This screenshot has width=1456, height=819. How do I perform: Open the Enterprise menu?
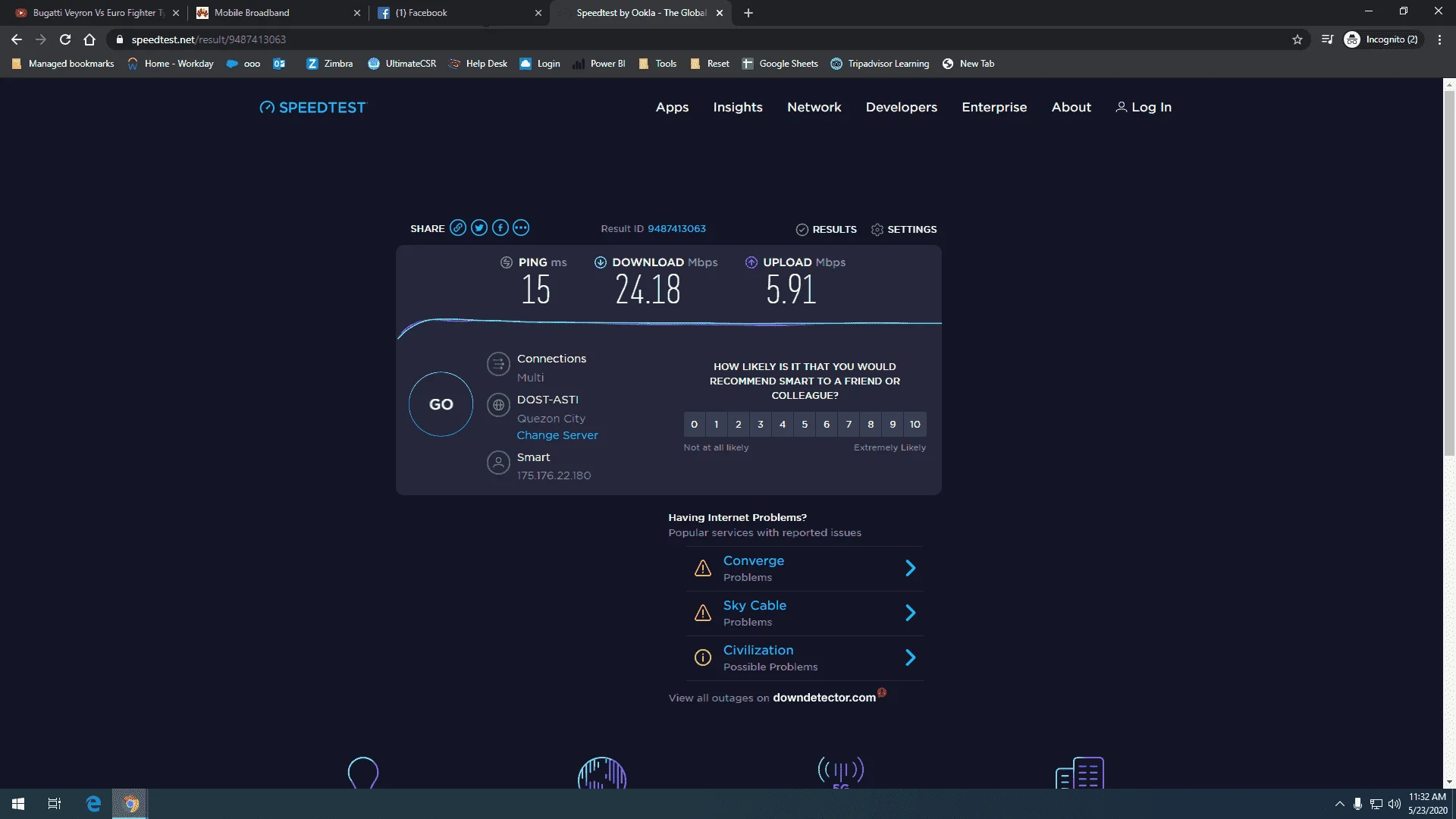coord(994,107)
